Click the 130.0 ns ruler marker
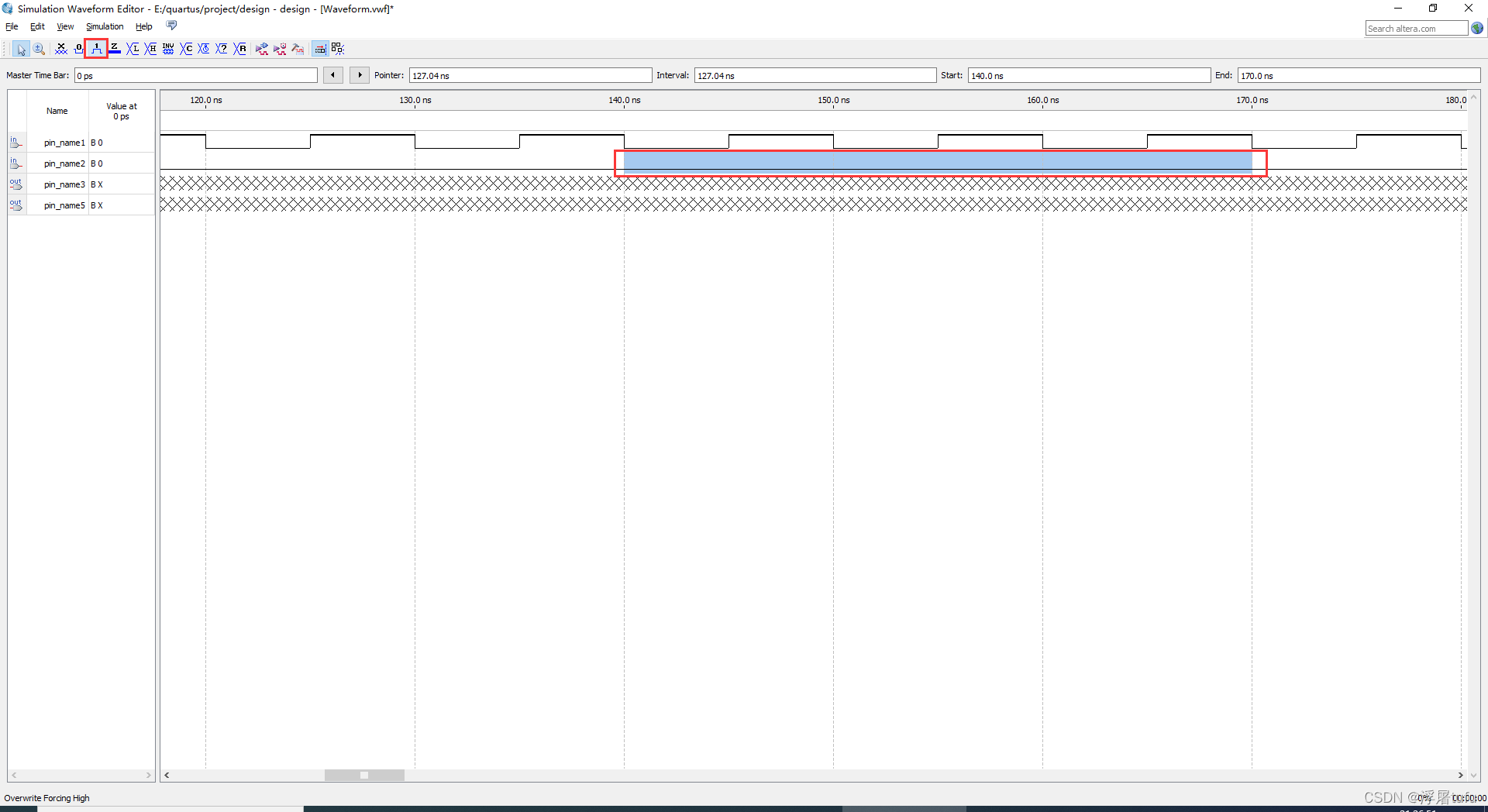Viewport: 1488px width, 812px height. point(415,100)
